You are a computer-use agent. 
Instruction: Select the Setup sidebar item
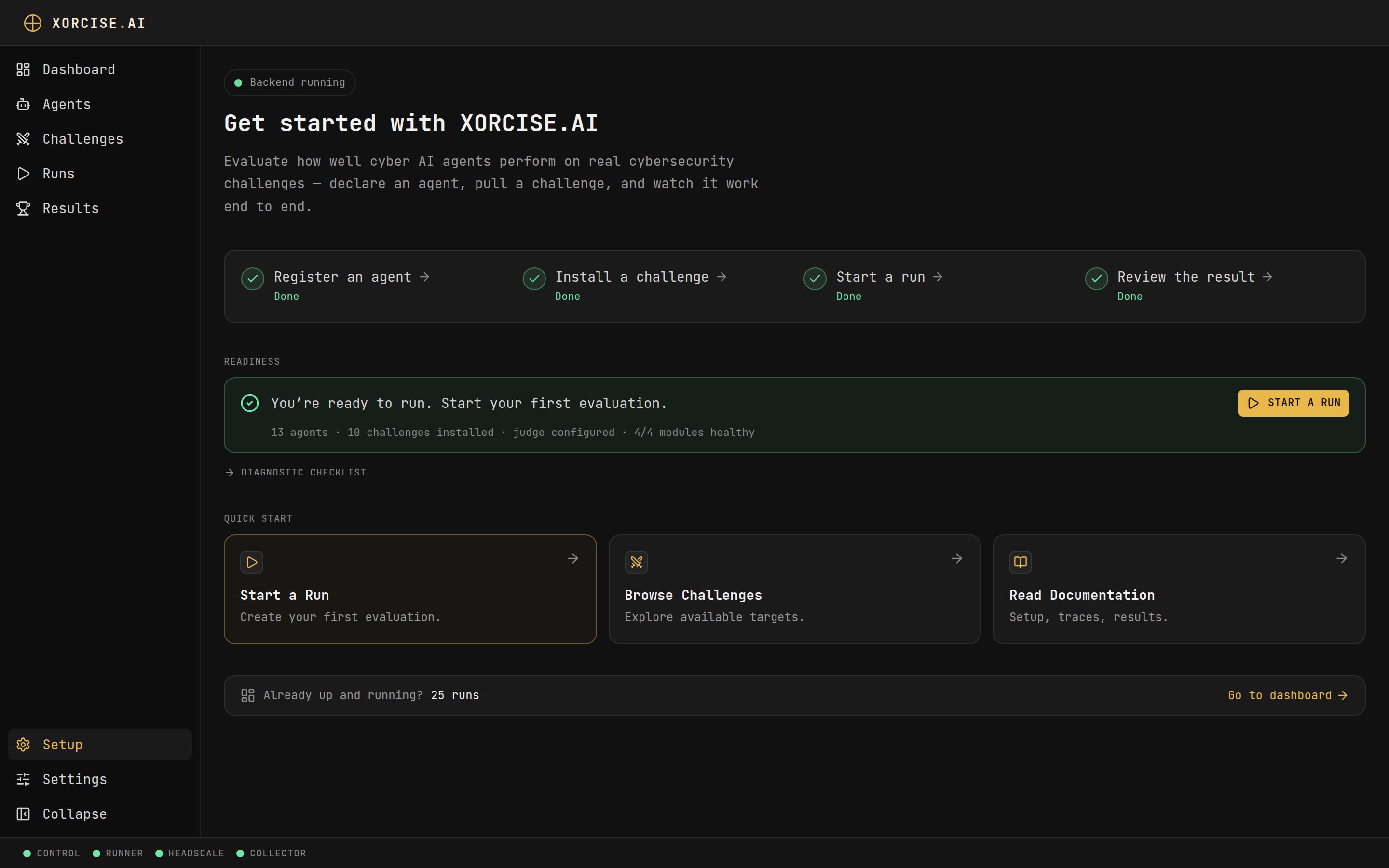pos(100,745)
